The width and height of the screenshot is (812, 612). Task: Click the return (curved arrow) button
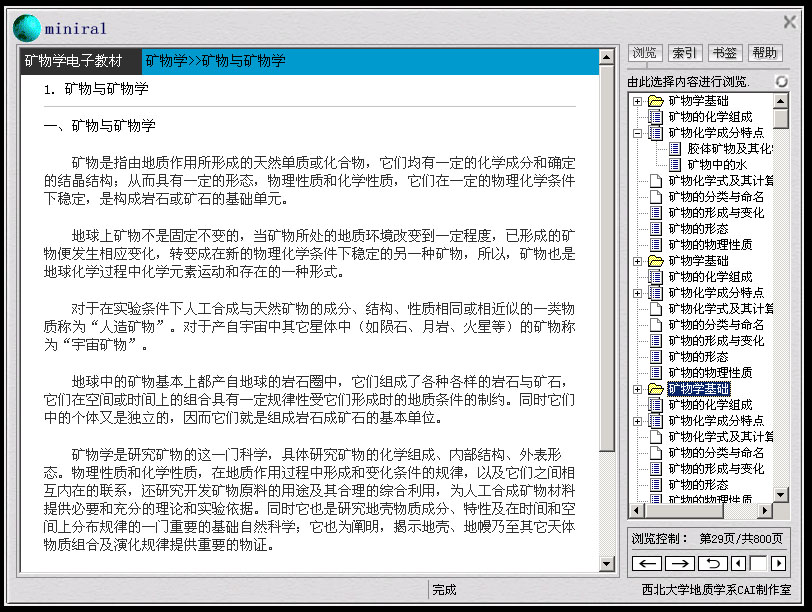point(713,563)
